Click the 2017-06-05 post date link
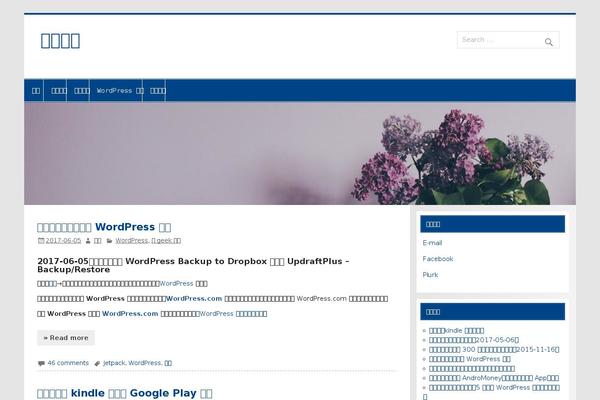The image size is (600, 400). [x=63, y=240]
